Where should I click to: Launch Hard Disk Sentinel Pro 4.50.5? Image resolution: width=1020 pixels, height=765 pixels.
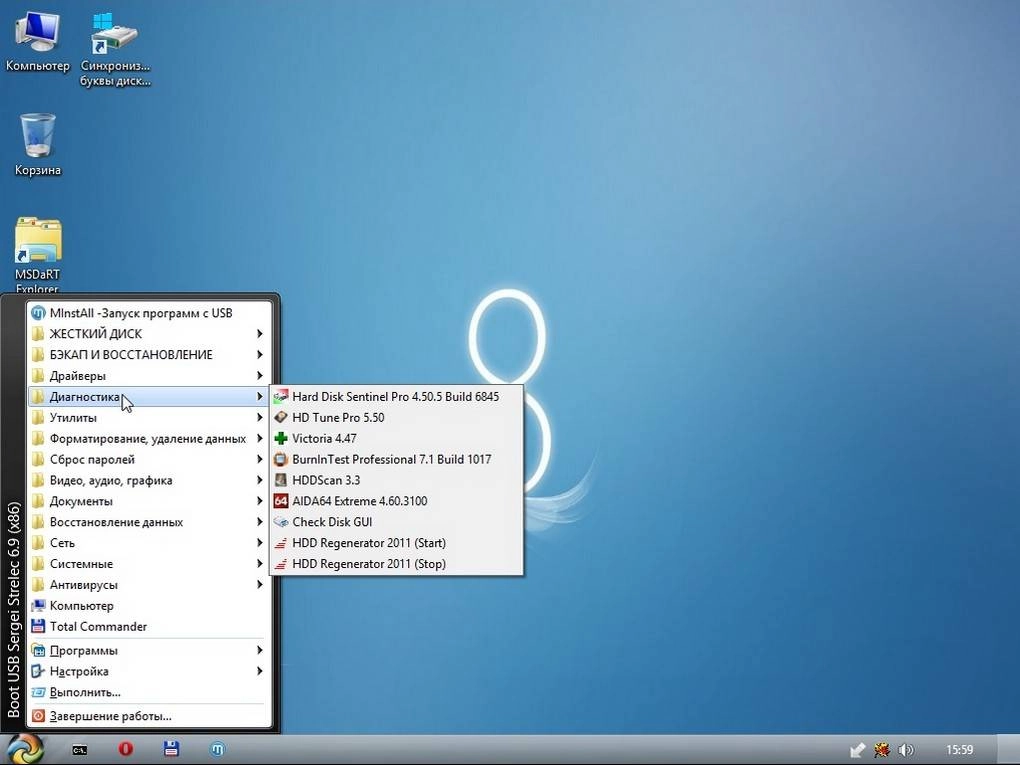[x=396, y=397]
